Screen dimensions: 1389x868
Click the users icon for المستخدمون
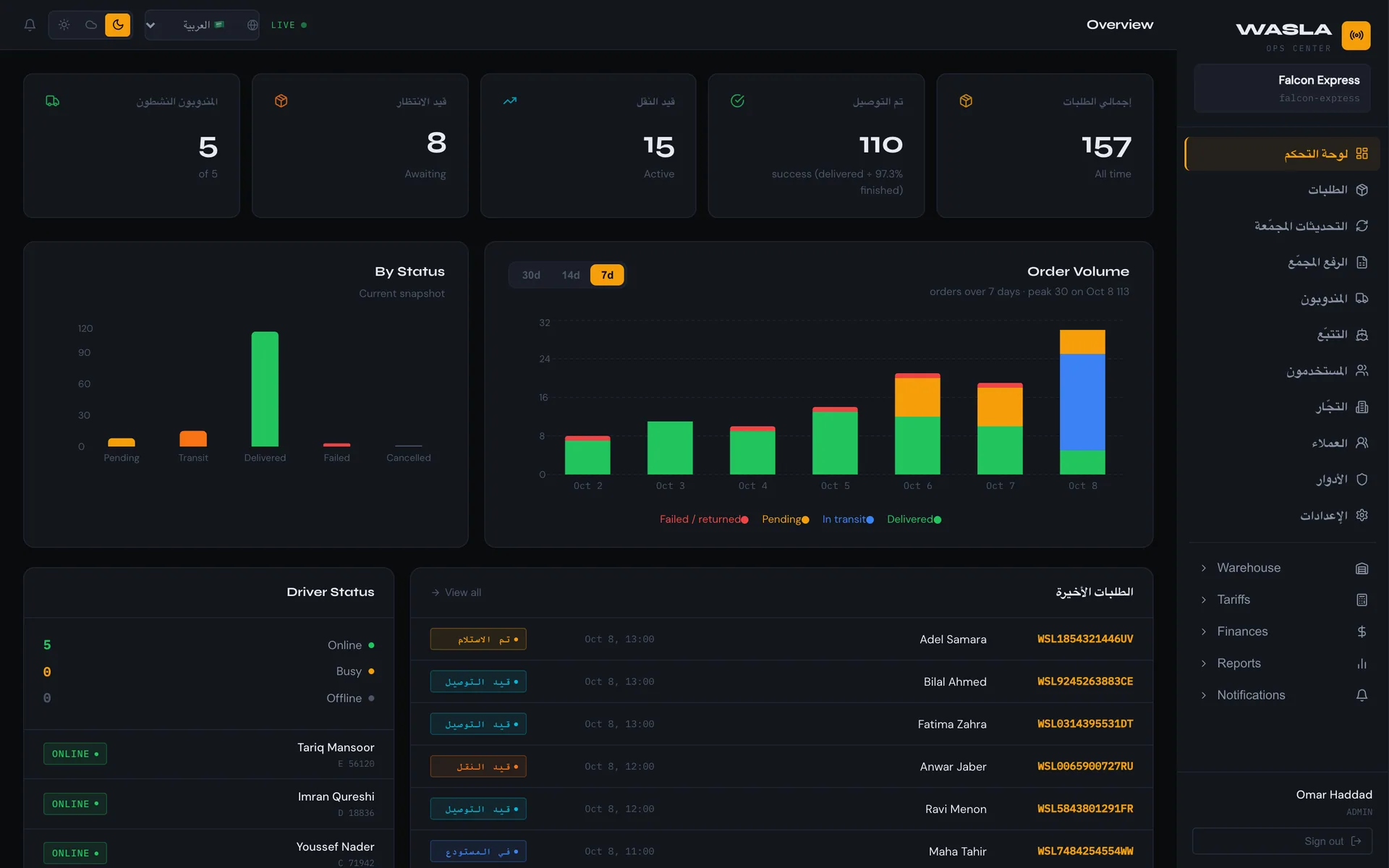coord(1362,370)
